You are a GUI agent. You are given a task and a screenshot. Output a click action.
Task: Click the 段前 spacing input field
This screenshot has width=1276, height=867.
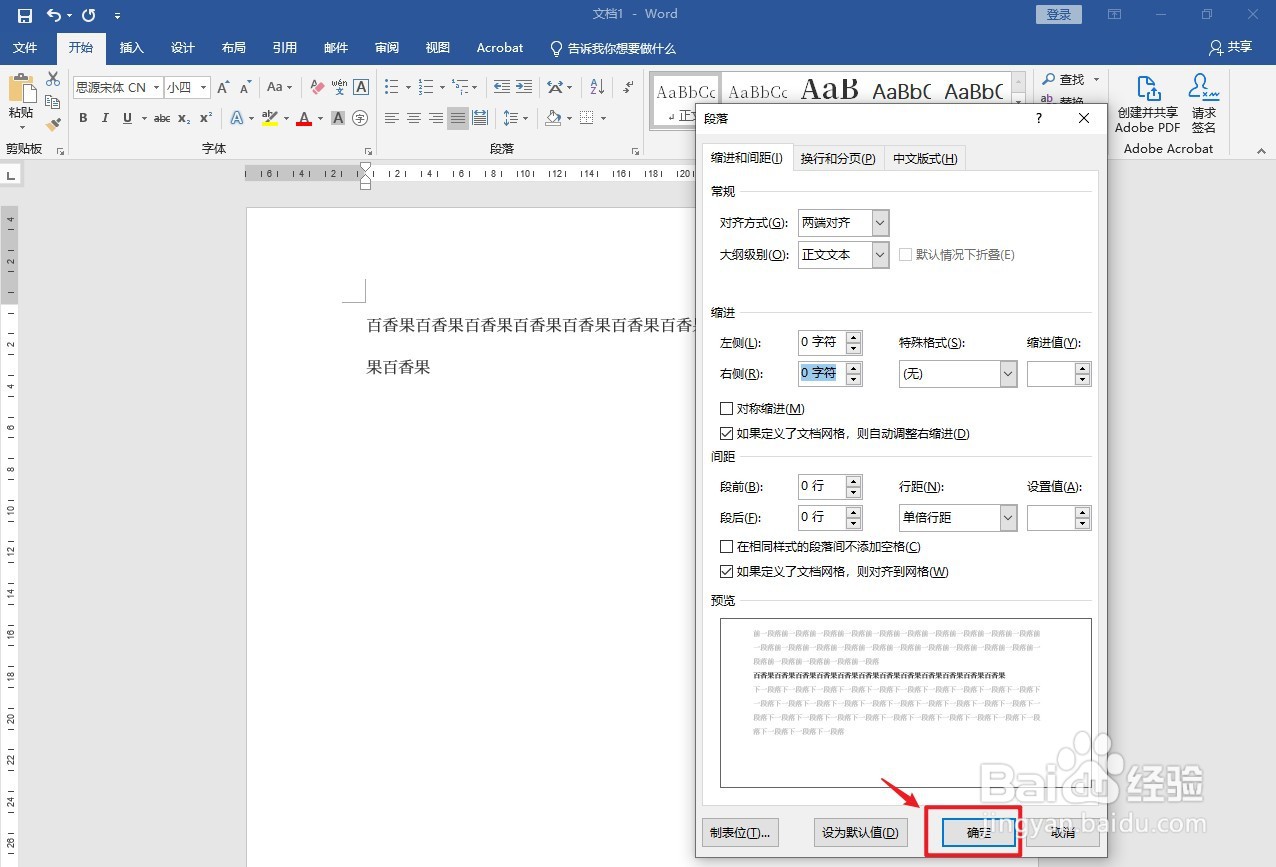click(x=822, y=486)
